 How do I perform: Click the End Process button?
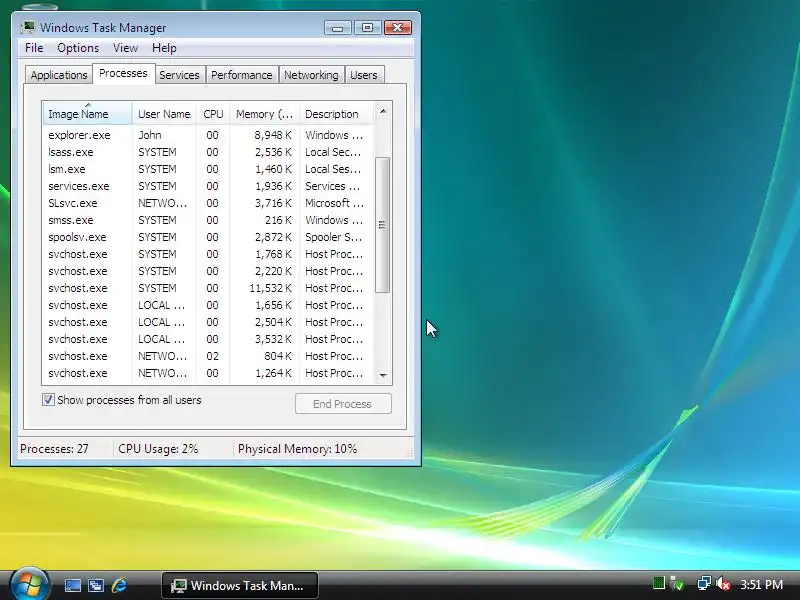pos(343,404)
